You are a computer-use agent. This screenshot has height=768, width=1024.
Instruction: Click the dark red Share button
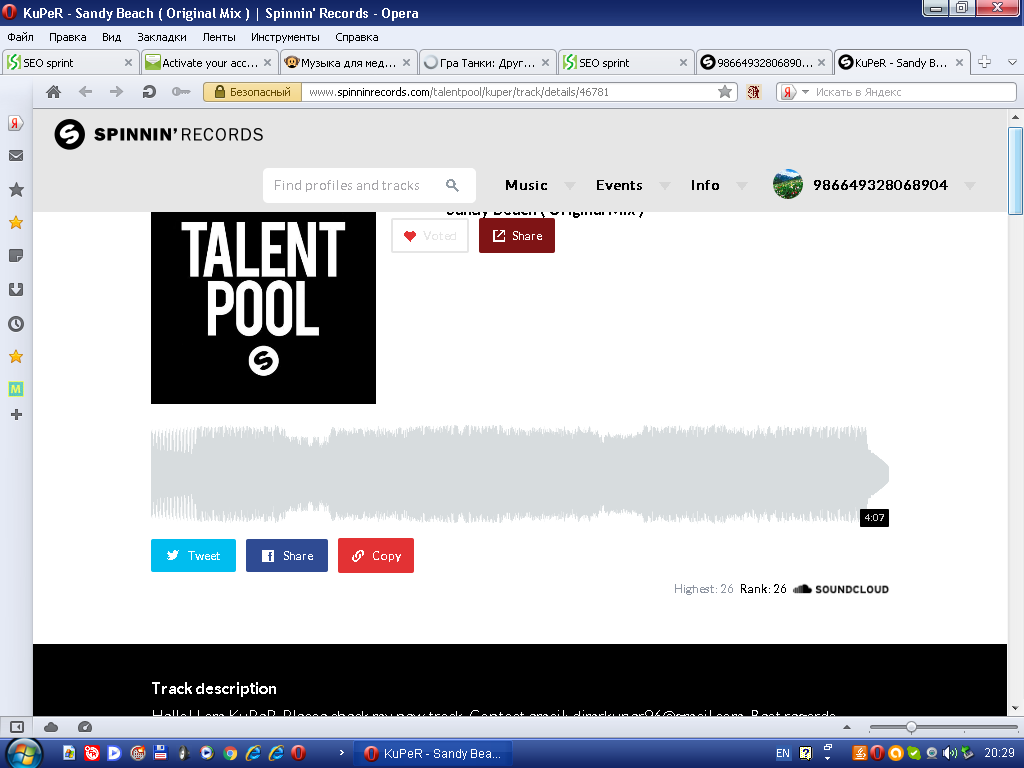tap(517, 236)
